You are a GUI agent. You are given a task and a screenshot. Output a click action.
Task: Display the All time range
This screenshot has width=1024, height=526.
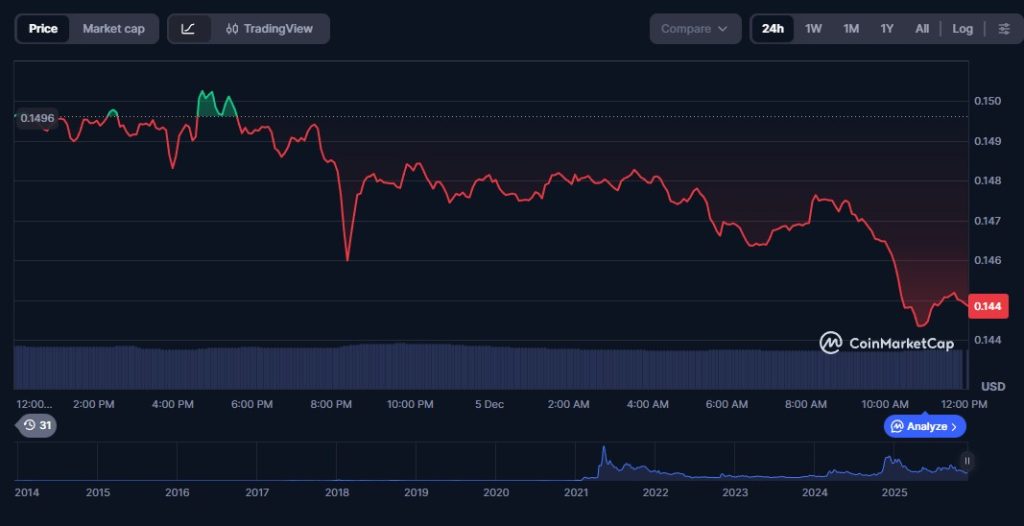pos(921,29)
